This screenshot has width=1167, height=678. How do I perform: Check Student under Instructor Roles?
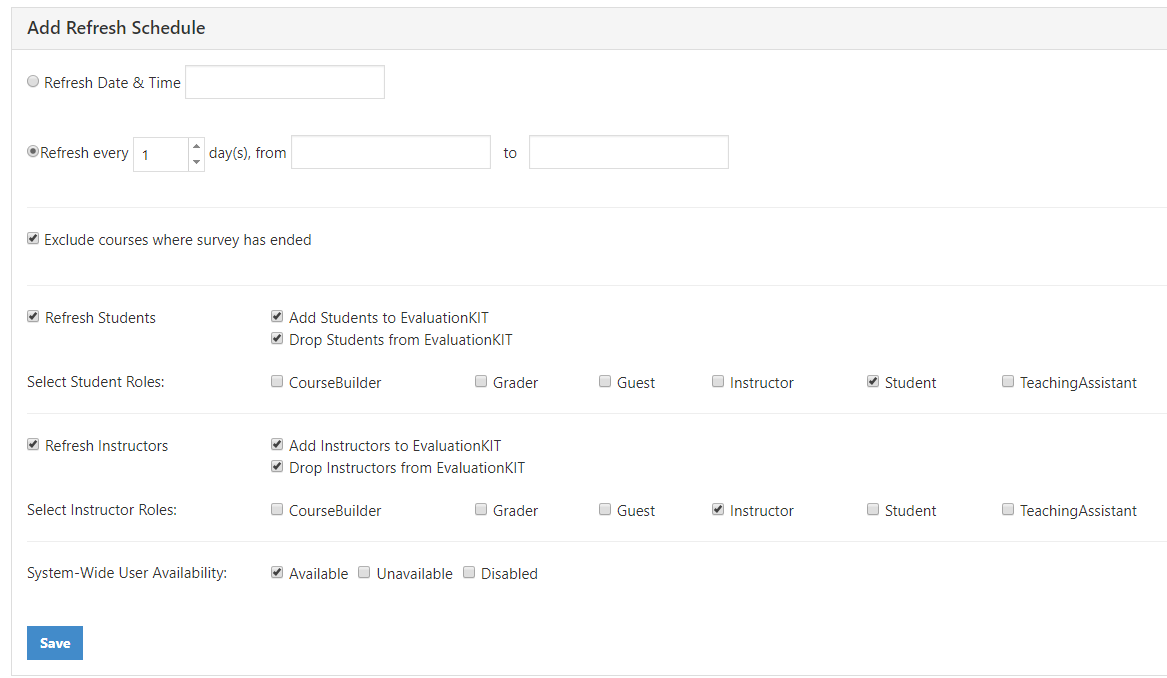coord(873,510)
